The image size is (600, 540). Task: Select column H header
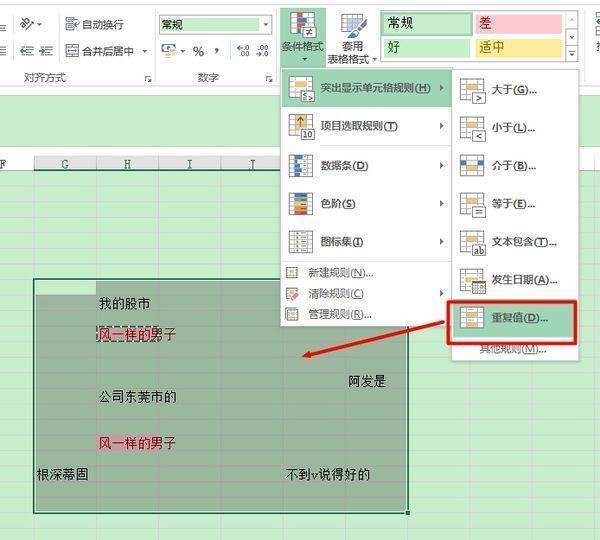click(x=127, y=164)
